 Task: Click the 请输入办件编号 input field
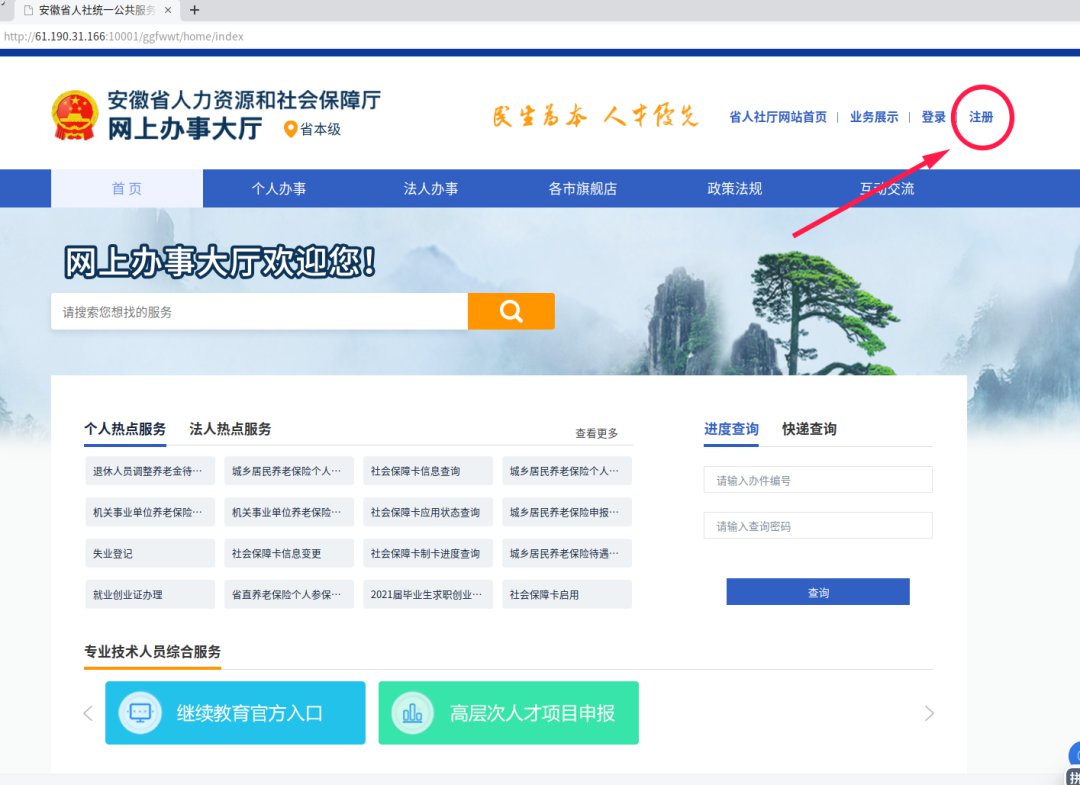pos(818,480)
